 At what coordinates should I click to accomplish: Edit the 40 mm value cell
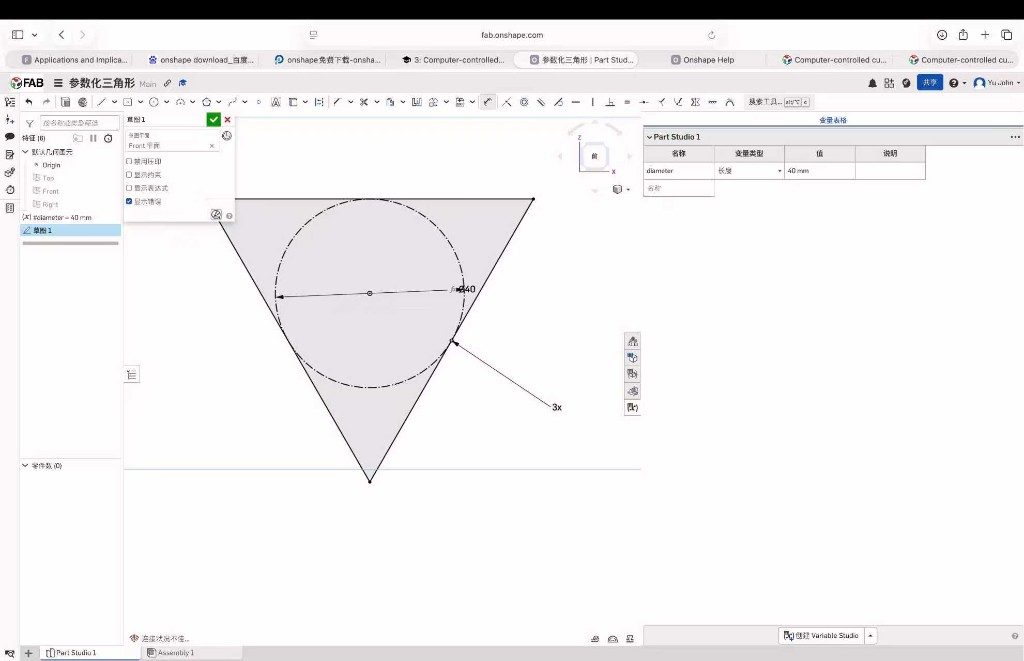click(x=820, y=170)
